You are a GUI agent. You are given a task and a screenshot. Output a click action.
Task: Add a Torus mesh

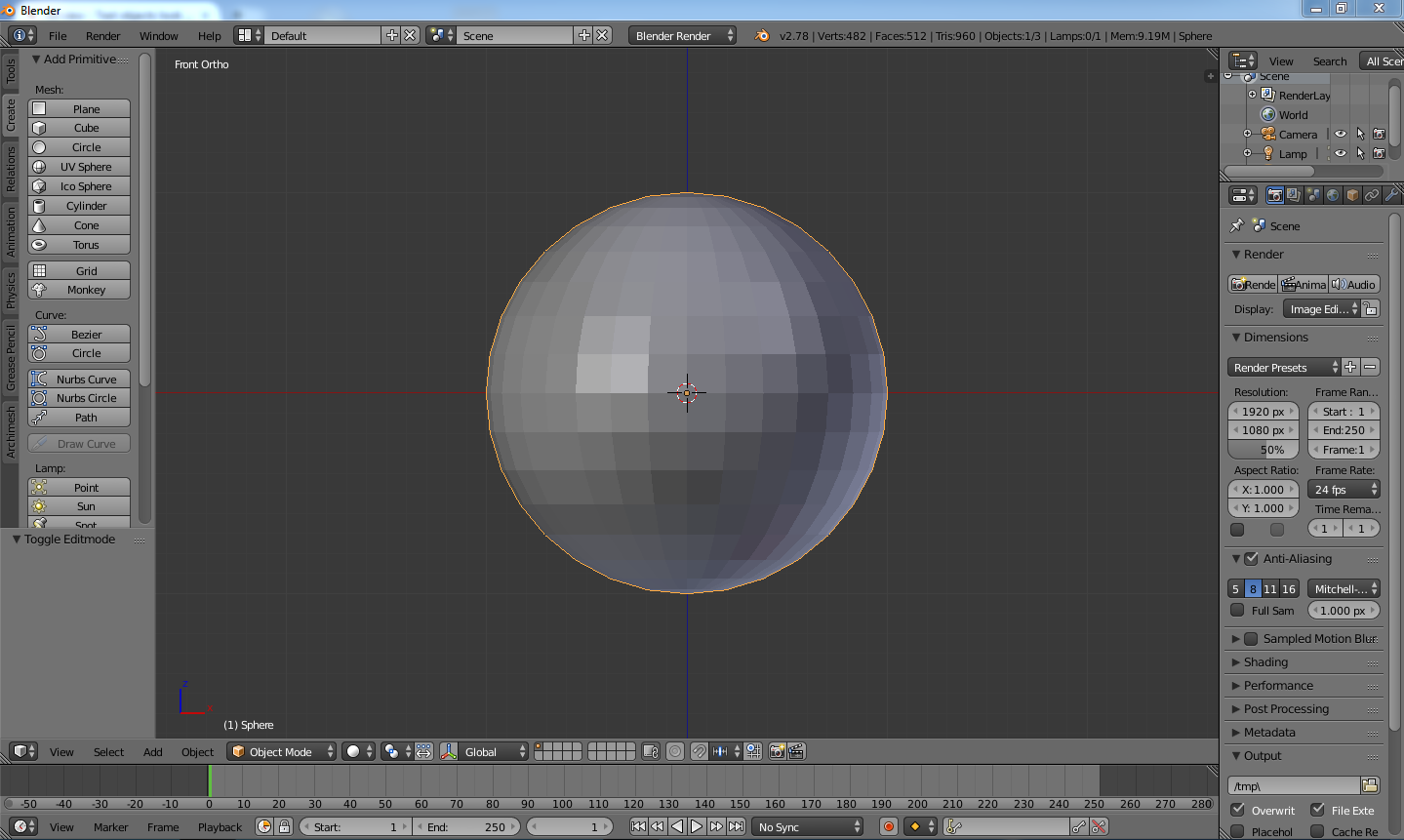[79, 245]
